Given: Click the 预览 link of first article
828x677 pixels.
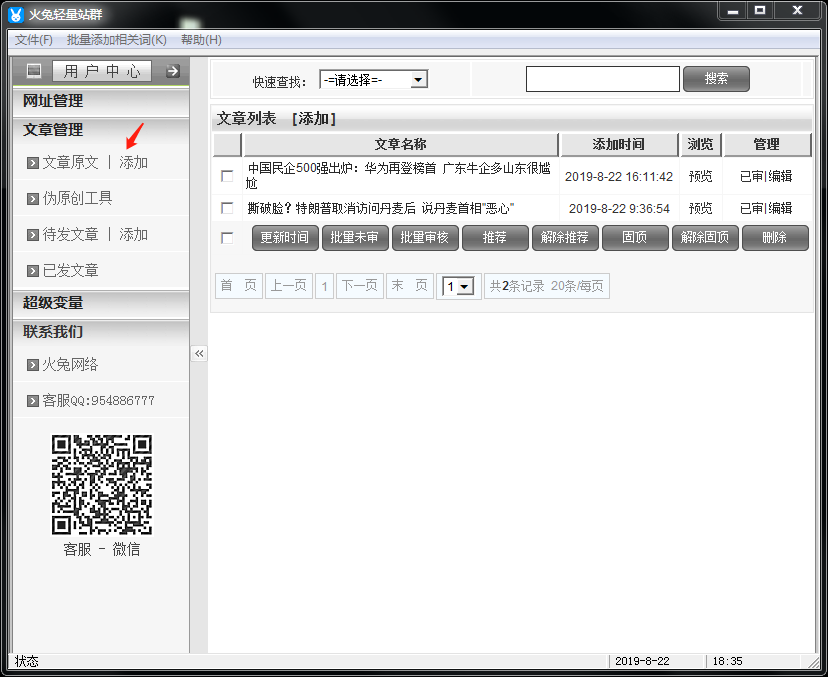Looking at the screenshot, I should (700, 176).
